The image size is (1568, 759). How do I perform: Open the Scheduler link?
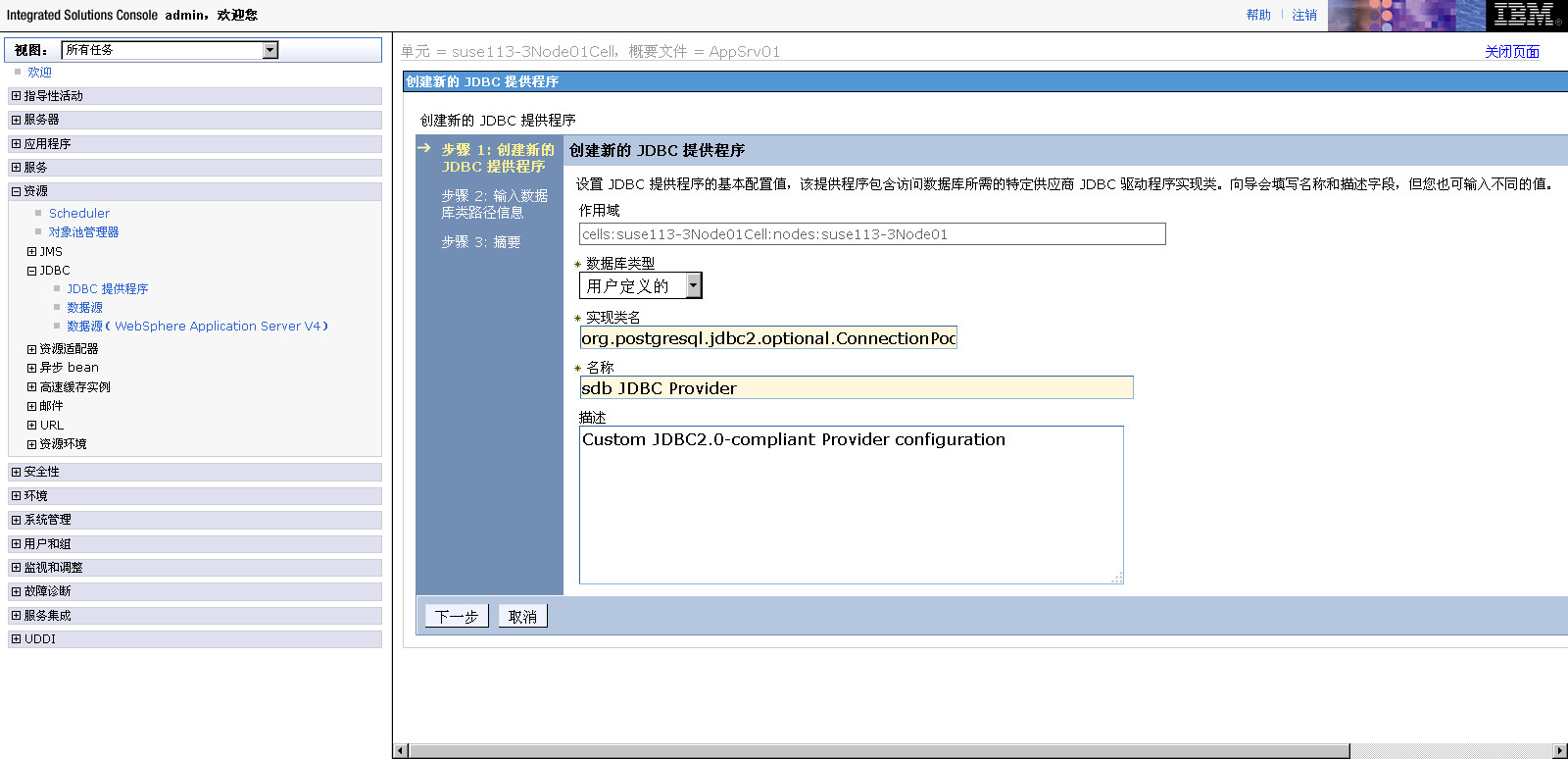click(79, 214)
